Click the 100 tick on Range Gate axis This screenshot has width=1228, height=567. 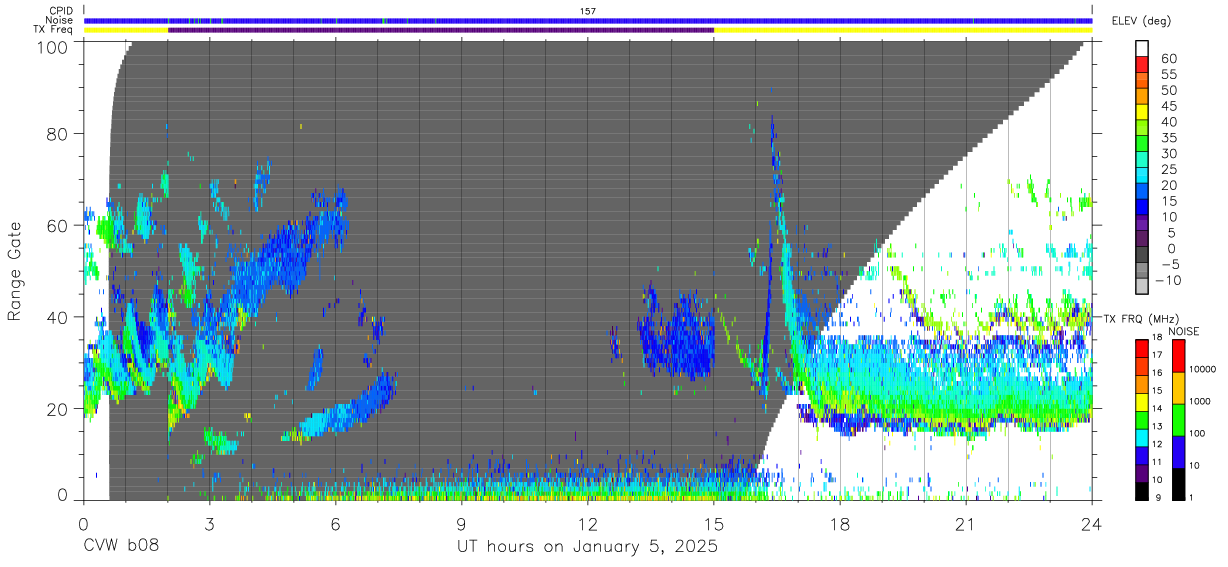click(54, 47)
